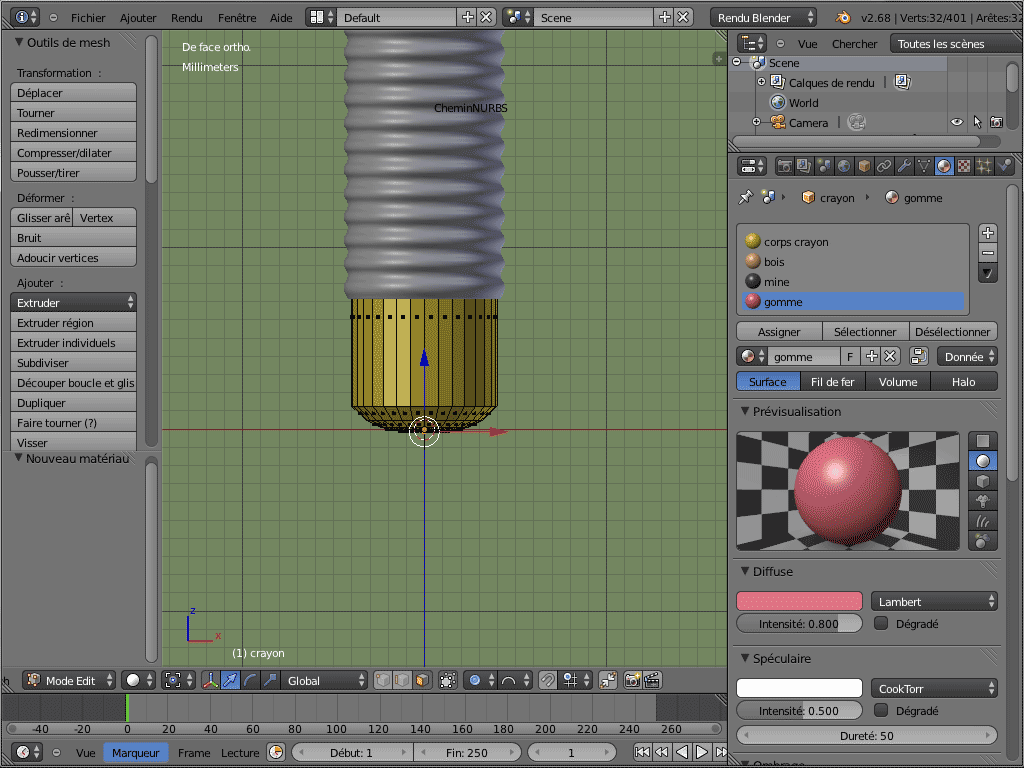Viewport: 1024px width, 768px height.
Task: Open the Extruder dropdown
Action: click(x=74, y=303)
